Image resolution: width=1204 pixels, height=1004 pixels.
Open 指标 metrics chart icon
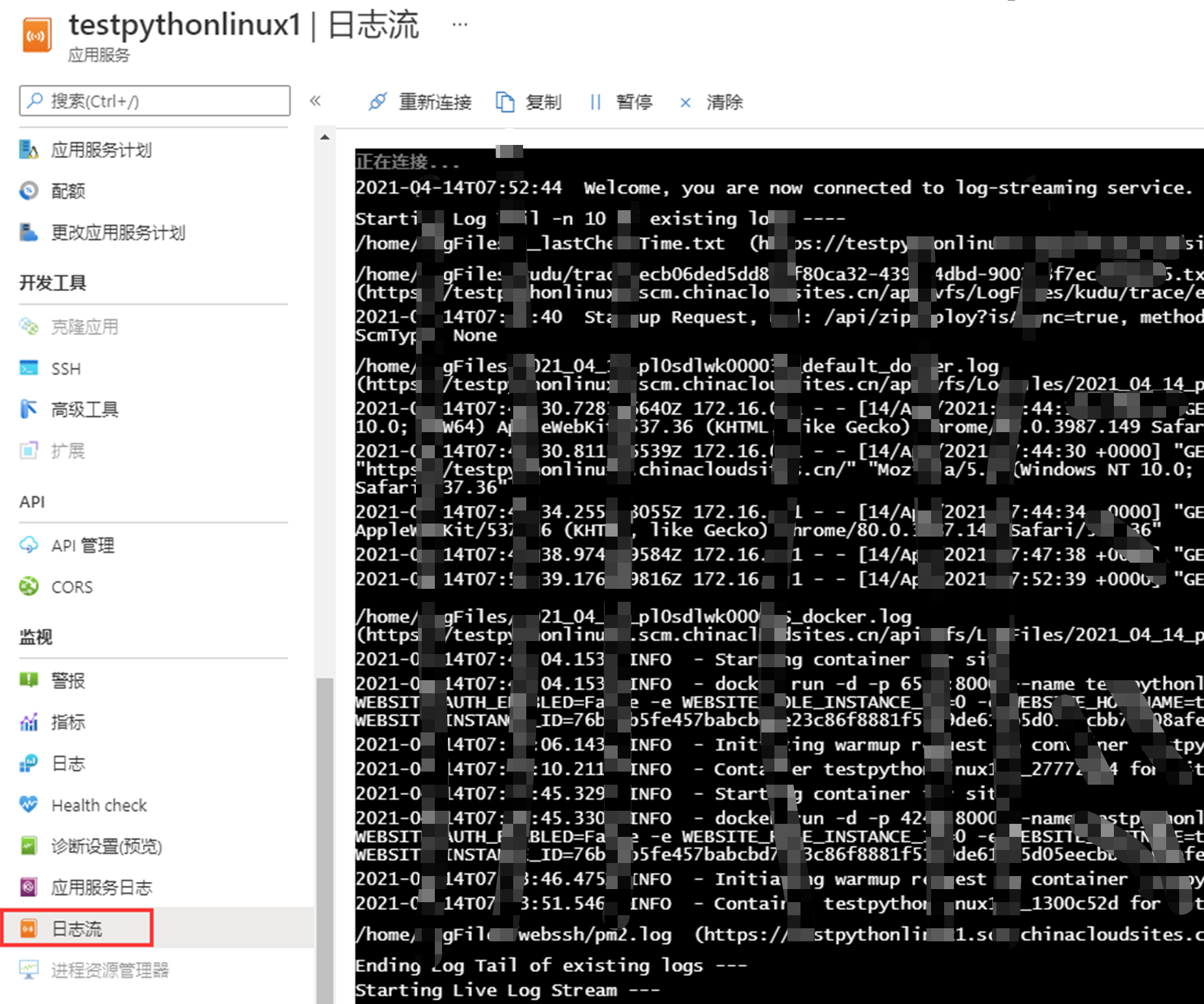click(x=29, y=722)
